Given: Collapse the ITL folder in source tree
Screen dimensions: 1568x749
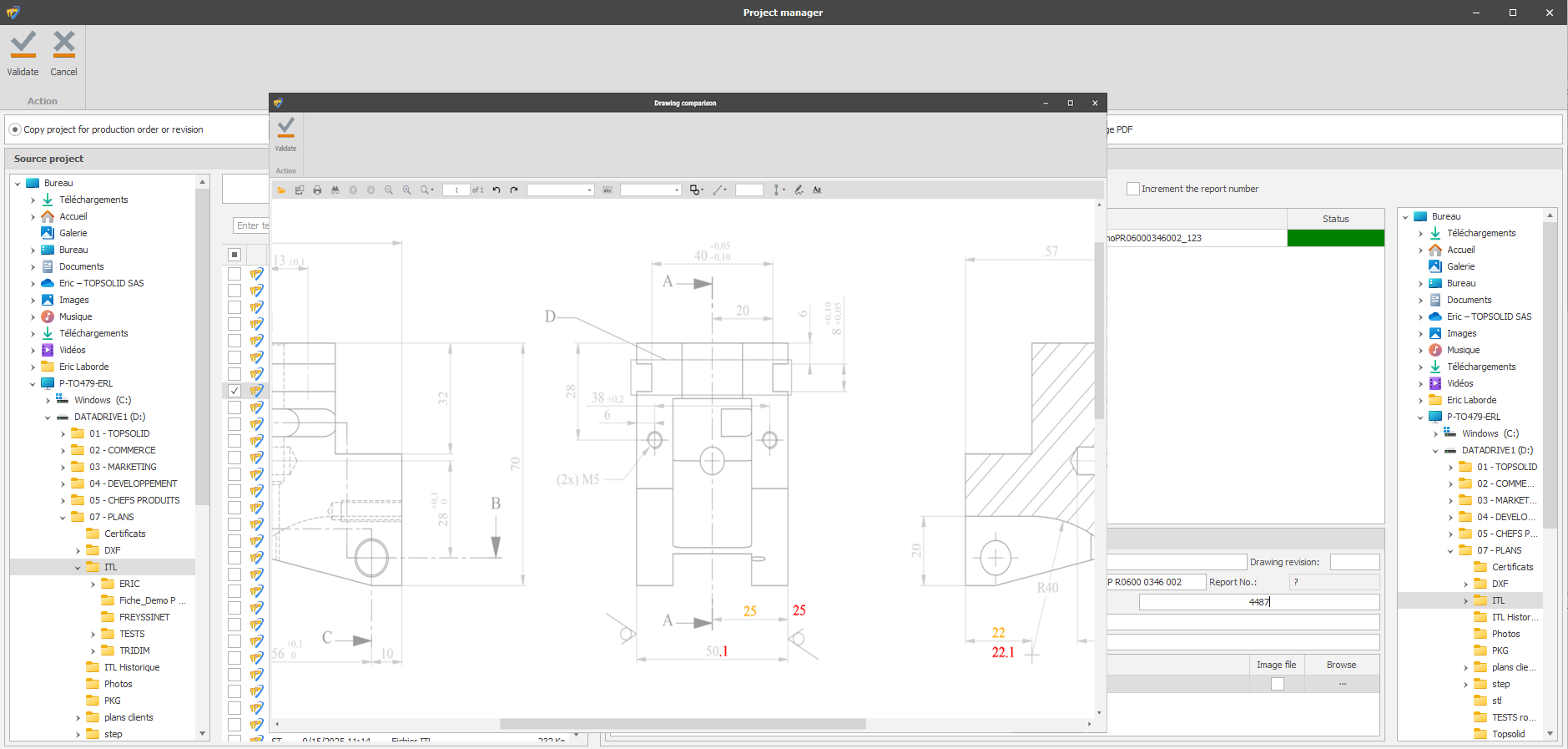Looking at the screenshot, I should click(x=78, y=568).
